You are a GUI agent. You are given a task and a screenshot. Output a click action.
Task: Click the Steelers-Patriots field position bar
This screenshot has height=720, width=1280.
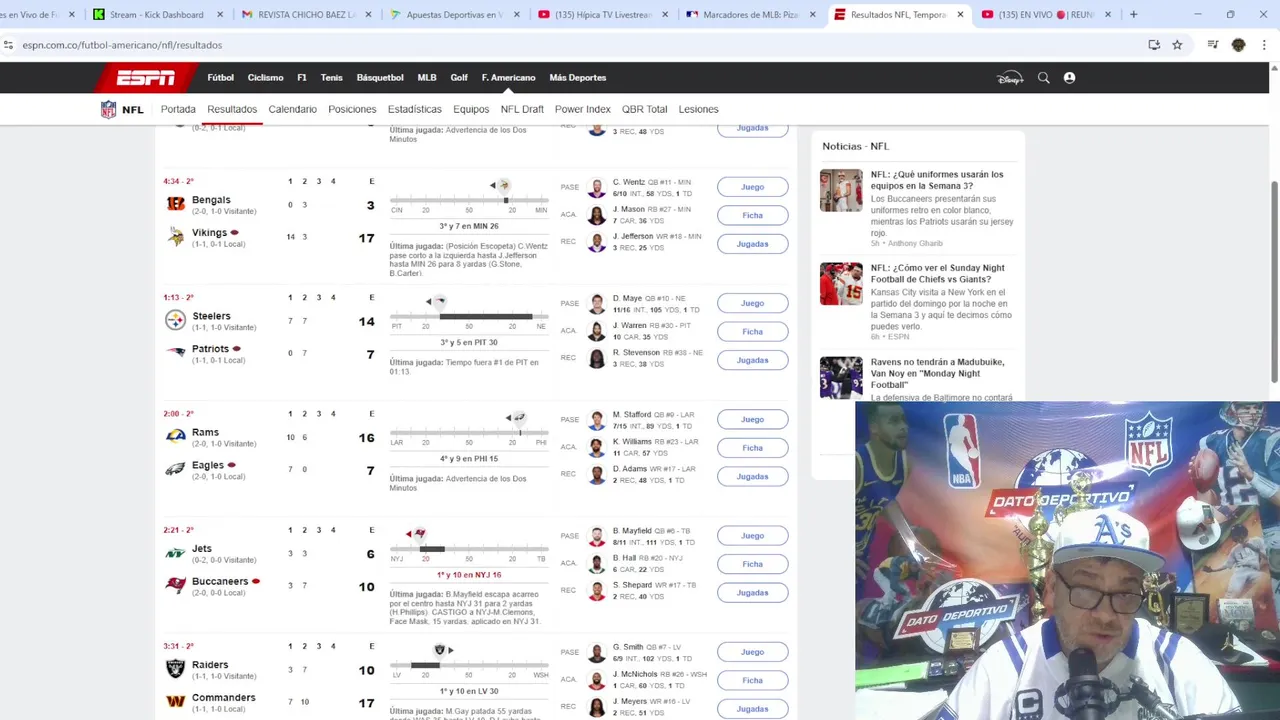[x=469, y=316]
